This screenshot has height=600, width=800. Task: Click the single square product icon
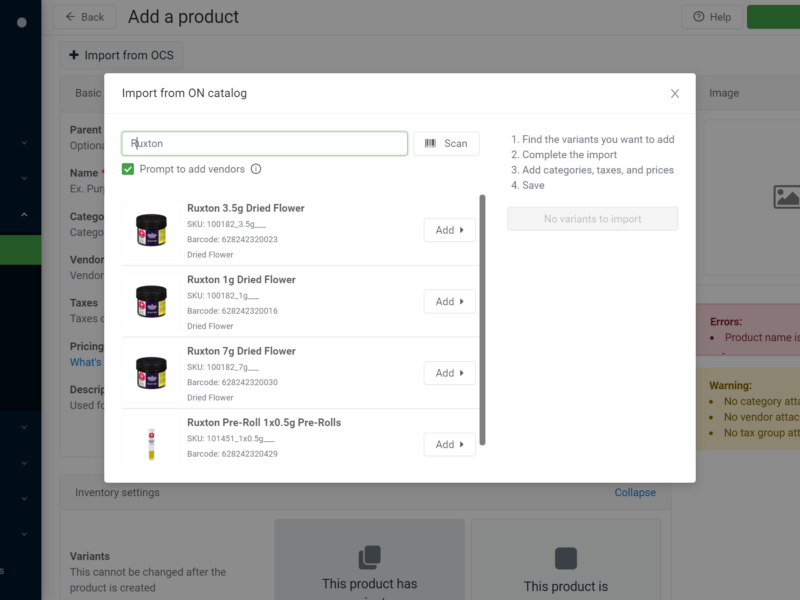click(566, 558)
